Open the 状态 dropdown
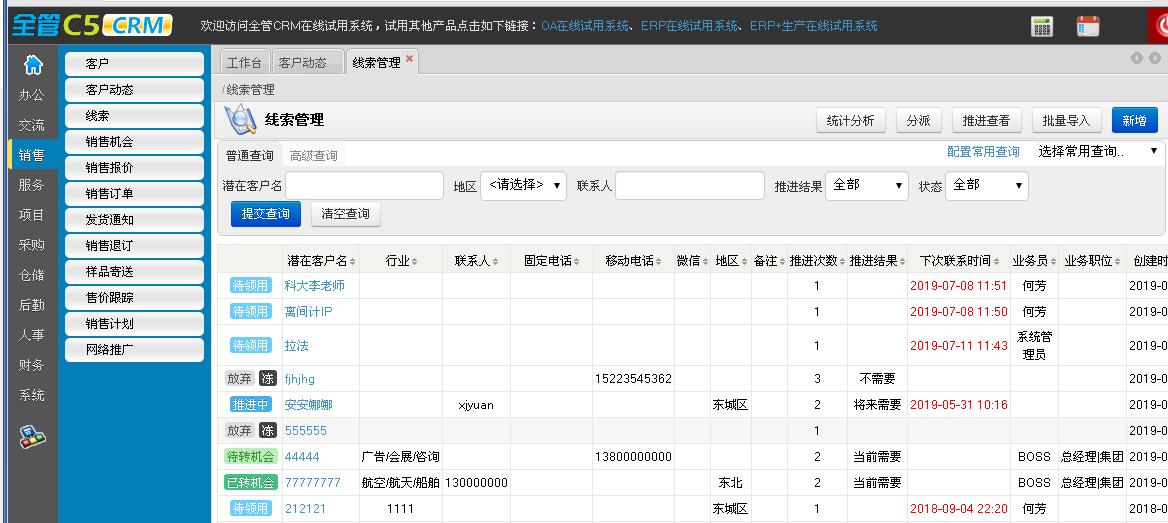This screenshot has width=1168, height=523. click(x=987, y=186)
